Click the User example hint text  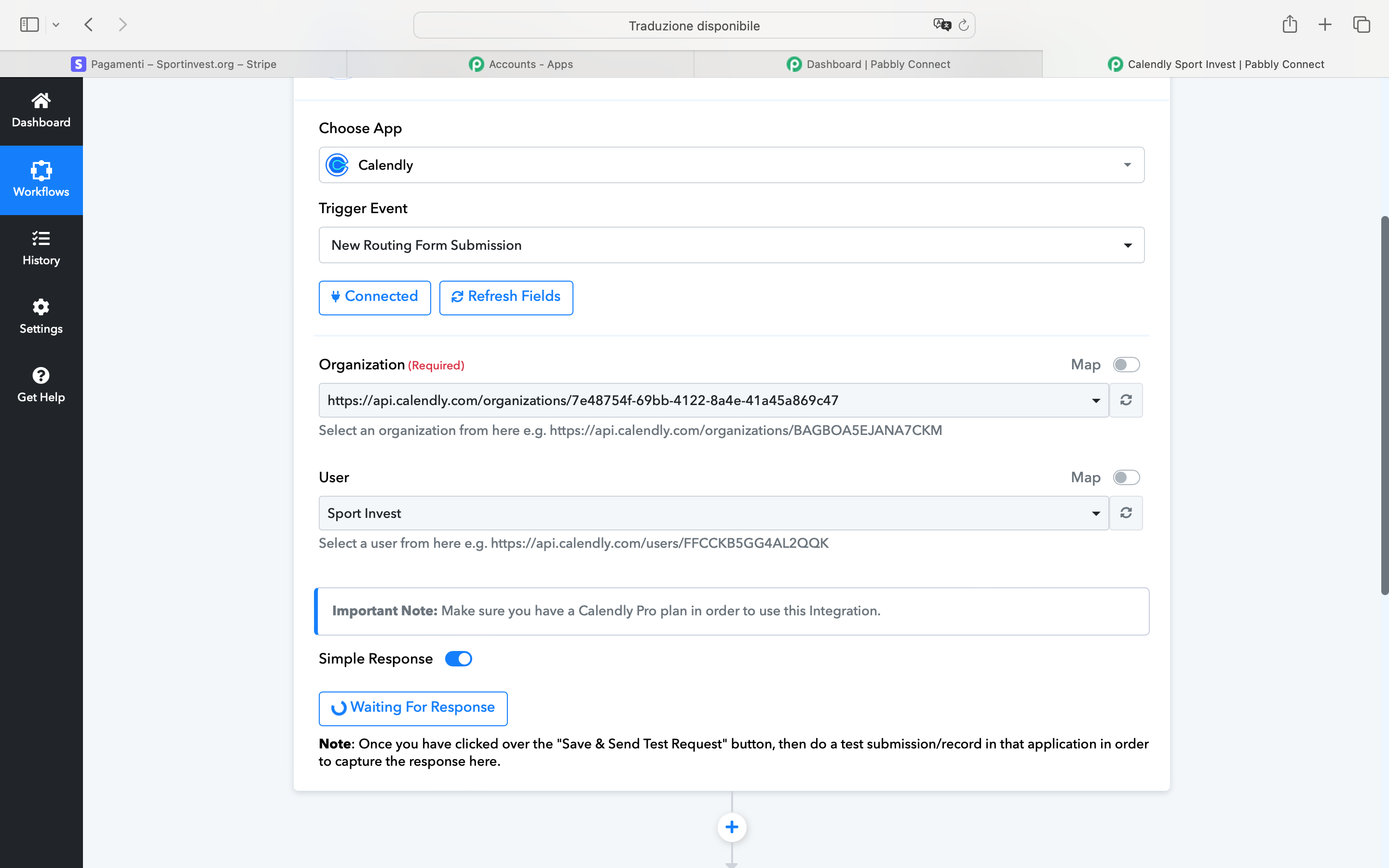point(573,543)
